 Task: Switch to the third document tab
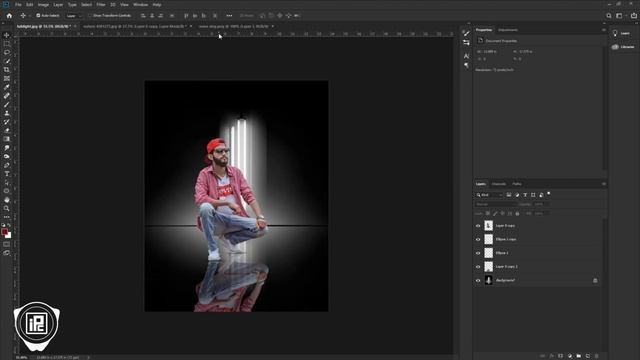(233, 26)
